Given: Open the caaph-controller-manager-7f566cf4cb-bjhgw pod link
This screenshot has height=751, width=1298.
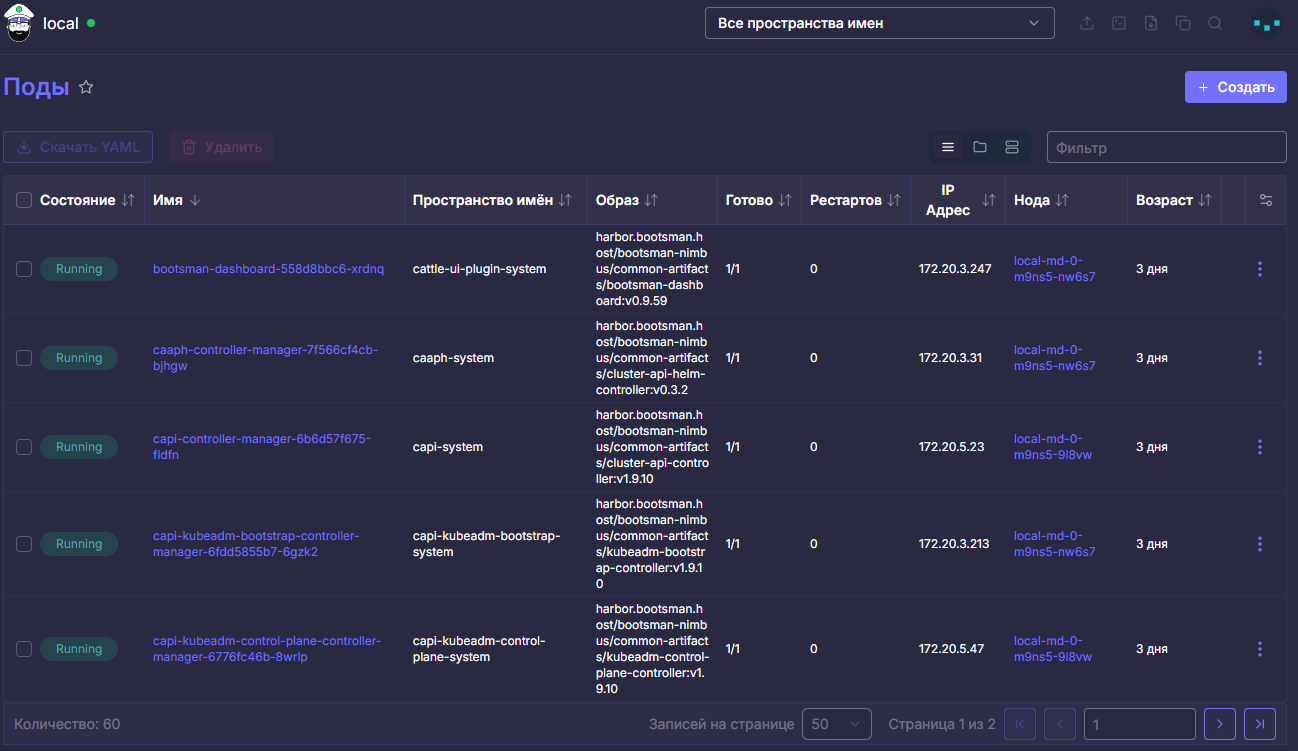Looking at the screenshot, I should pos(266,358).
